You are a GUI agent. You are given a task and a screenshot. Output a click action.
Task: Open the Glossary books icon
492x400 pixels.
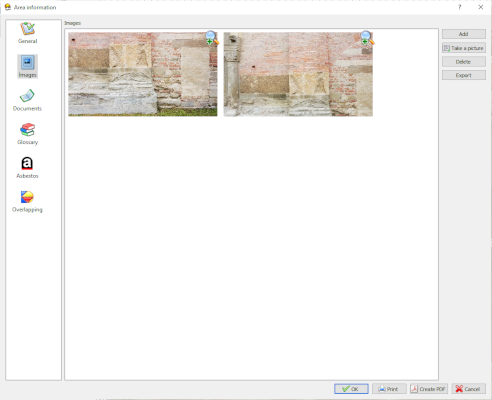[x=27, y=130]
